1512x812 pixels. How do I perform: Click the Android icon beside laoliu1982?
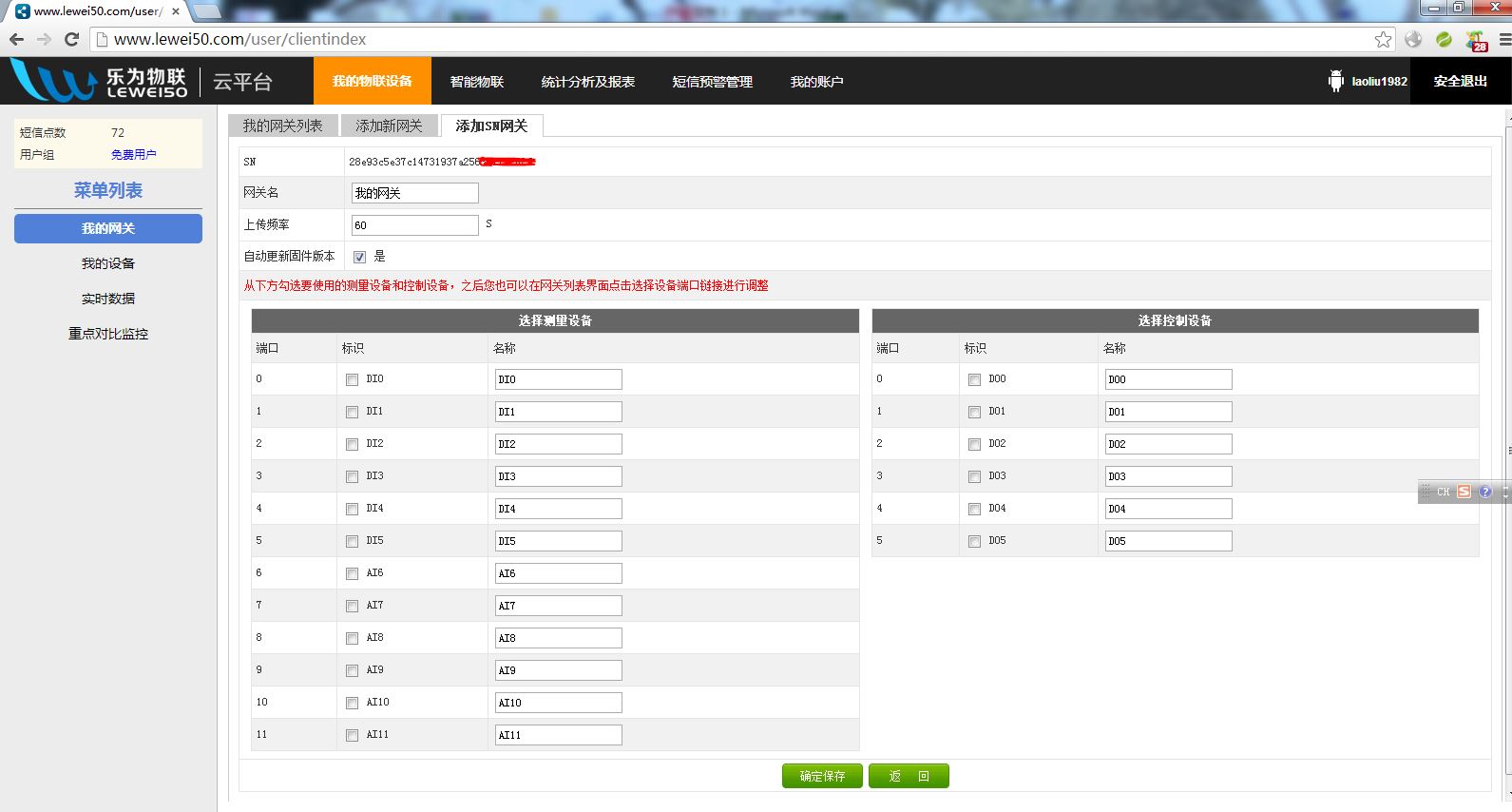pos(1335,82)
